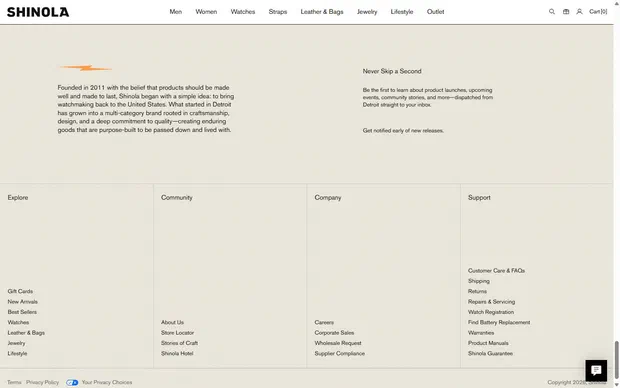
Task: Open the Outlet menu
Action: click(x=435, y=12)
